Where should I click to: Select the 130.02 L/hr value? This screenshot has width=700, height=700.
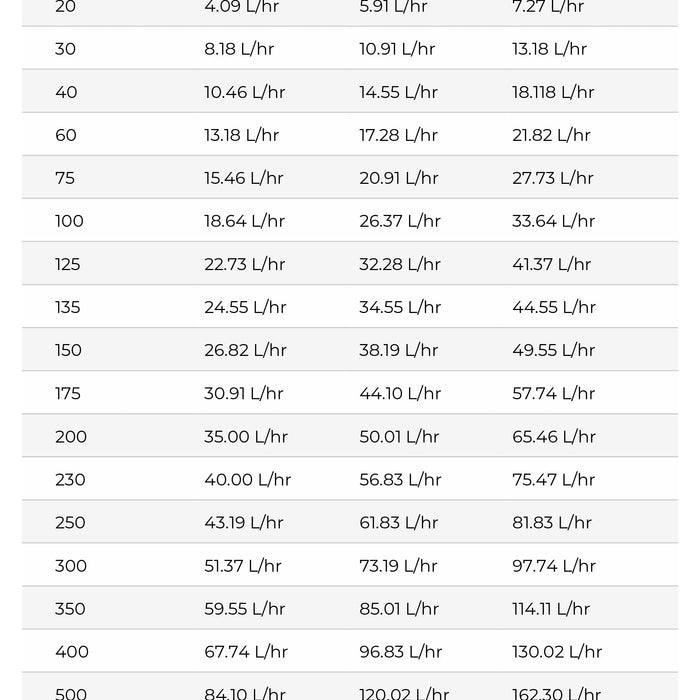click(x=557, y=651)
